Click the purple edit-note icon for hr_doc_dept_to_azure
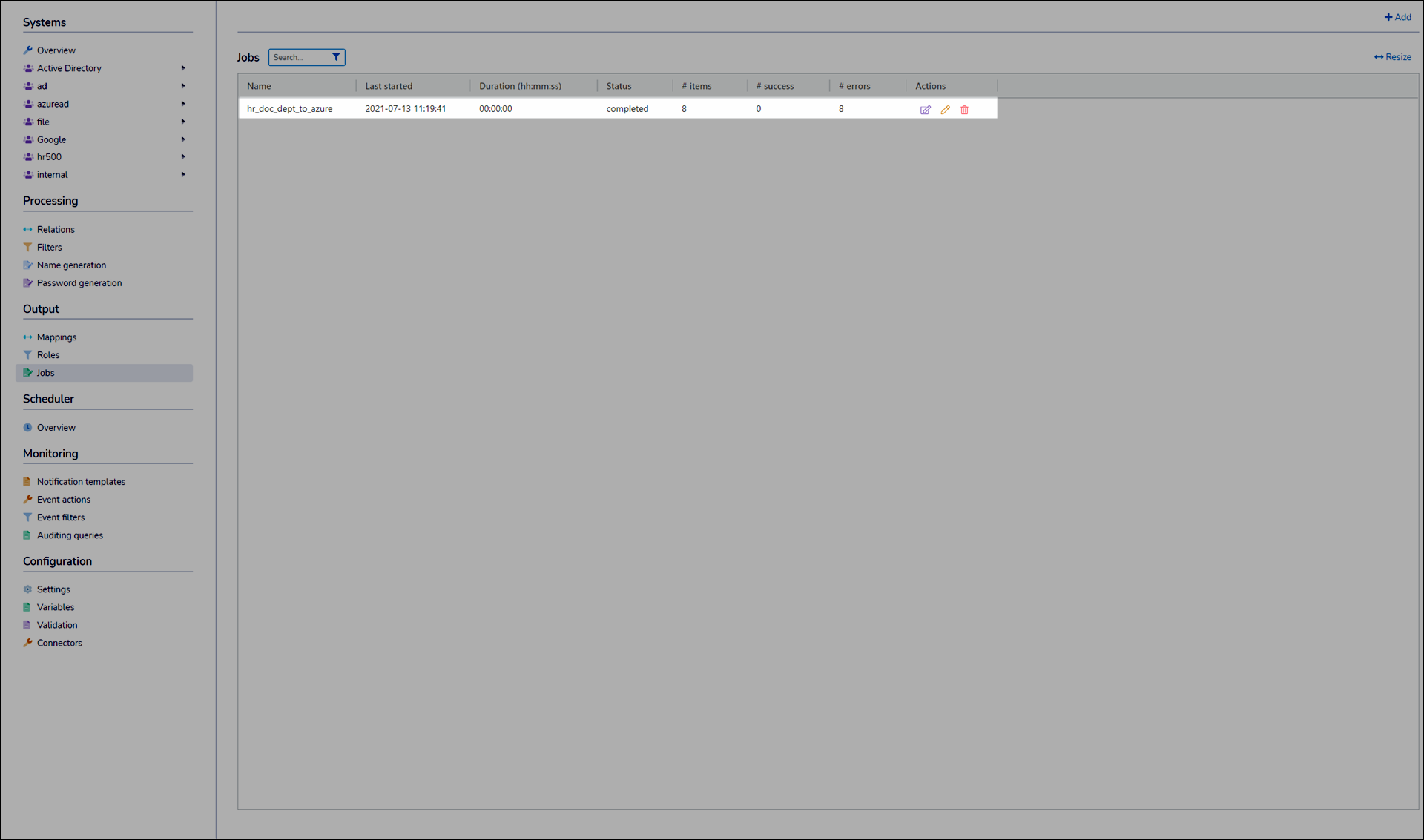The height and width of the screenshot is (840, 1424). 925,110
